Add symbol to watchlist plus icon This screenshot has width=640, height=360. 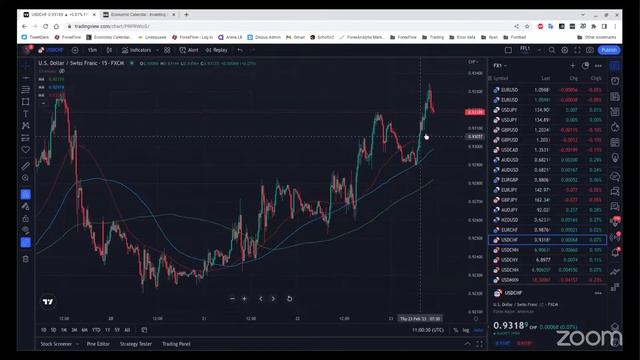tap(572, 66)
